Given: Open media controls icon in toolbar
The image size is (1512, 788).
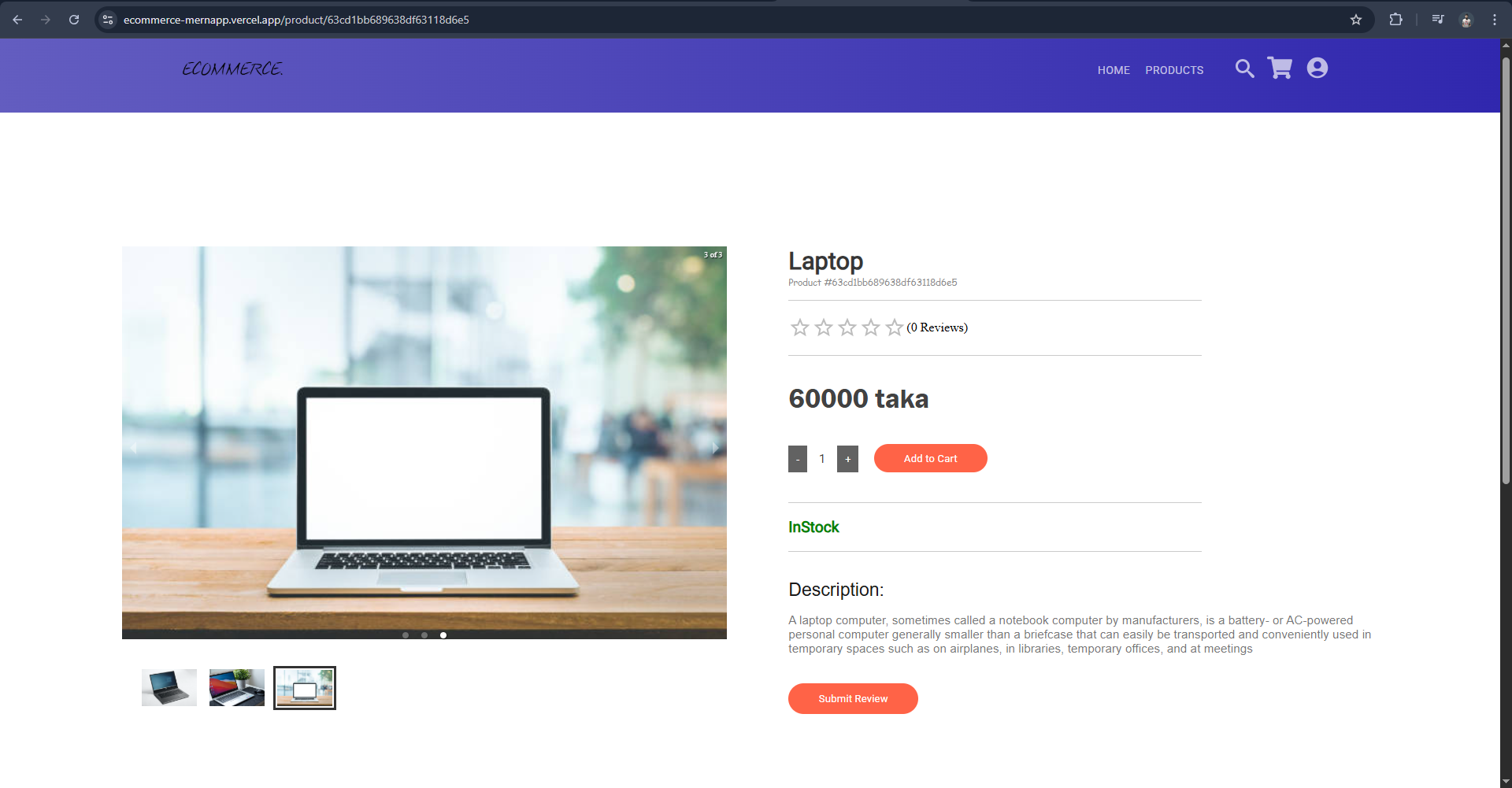Looking at the screenshot, I should pyautogui.click(x=1438, y=20).
